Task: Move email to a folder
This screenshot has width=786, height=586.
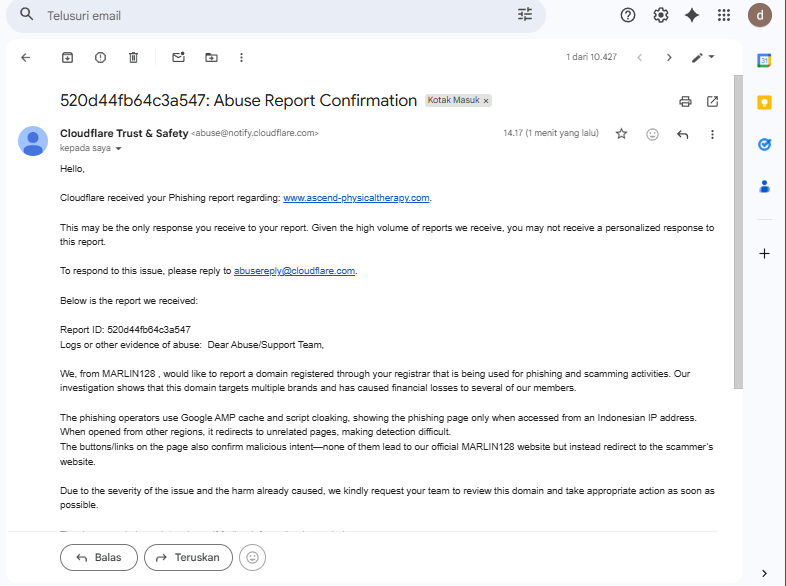Action: 212,58
